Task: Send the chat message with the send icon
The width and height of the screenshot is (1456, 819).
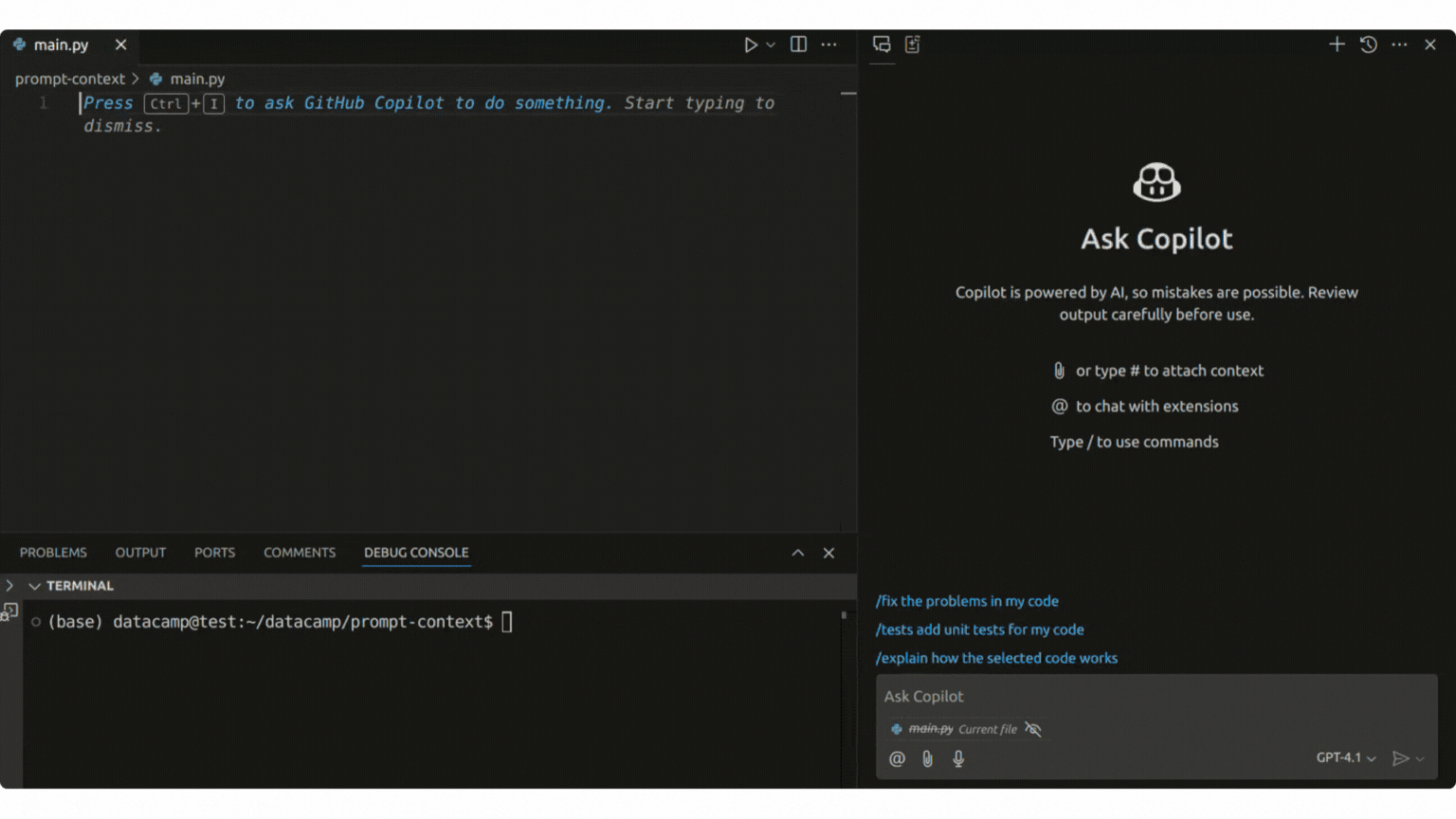Action: coord(1401,758)
